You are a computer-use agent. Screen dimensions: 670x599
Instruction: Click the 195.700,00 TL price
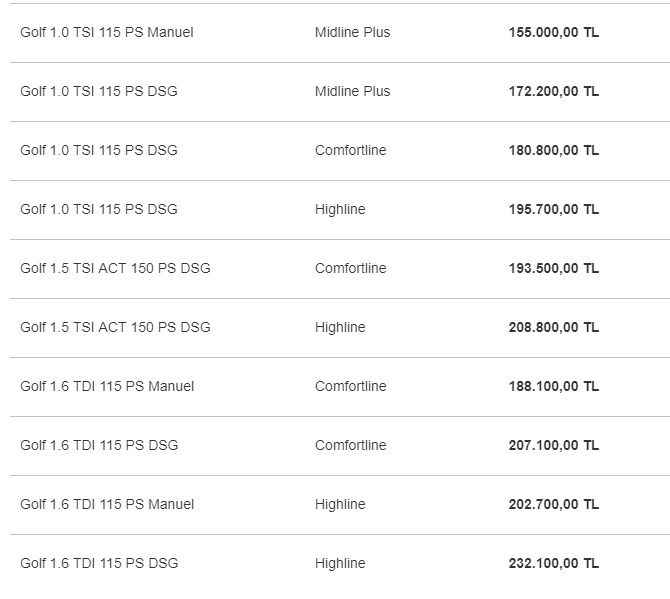tap(553, 209)
